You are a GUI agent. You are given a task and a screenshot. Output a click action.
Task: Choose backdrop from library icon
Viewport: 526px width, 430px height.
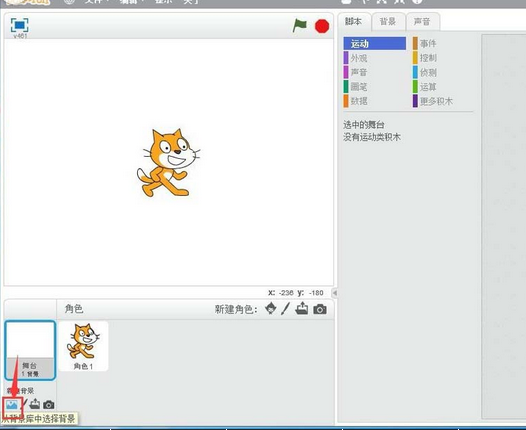(x=12, y=405)
